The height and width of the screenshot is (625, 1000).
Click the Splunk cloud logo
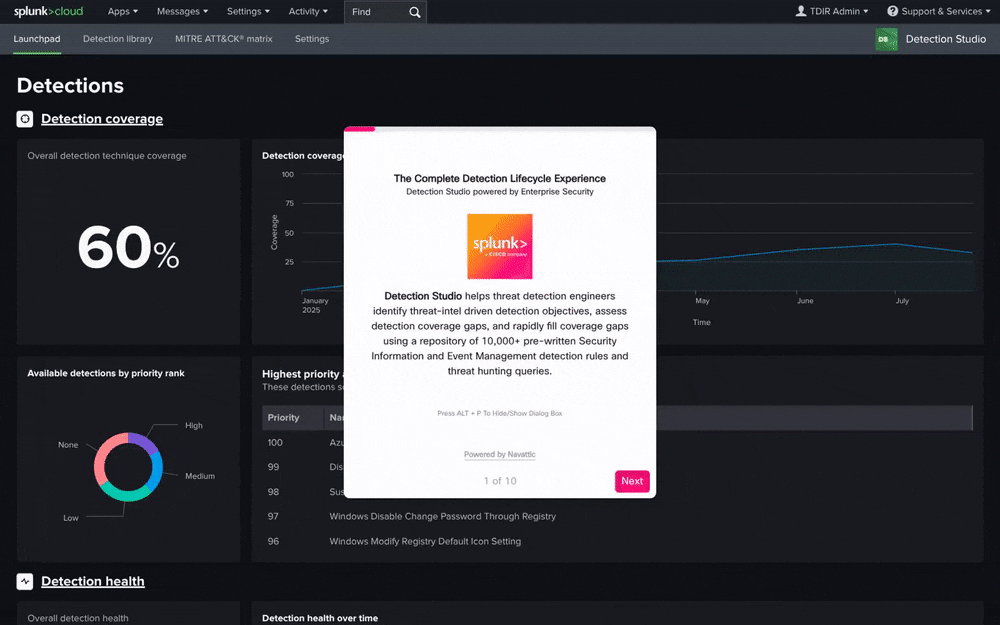pos(48,11)
